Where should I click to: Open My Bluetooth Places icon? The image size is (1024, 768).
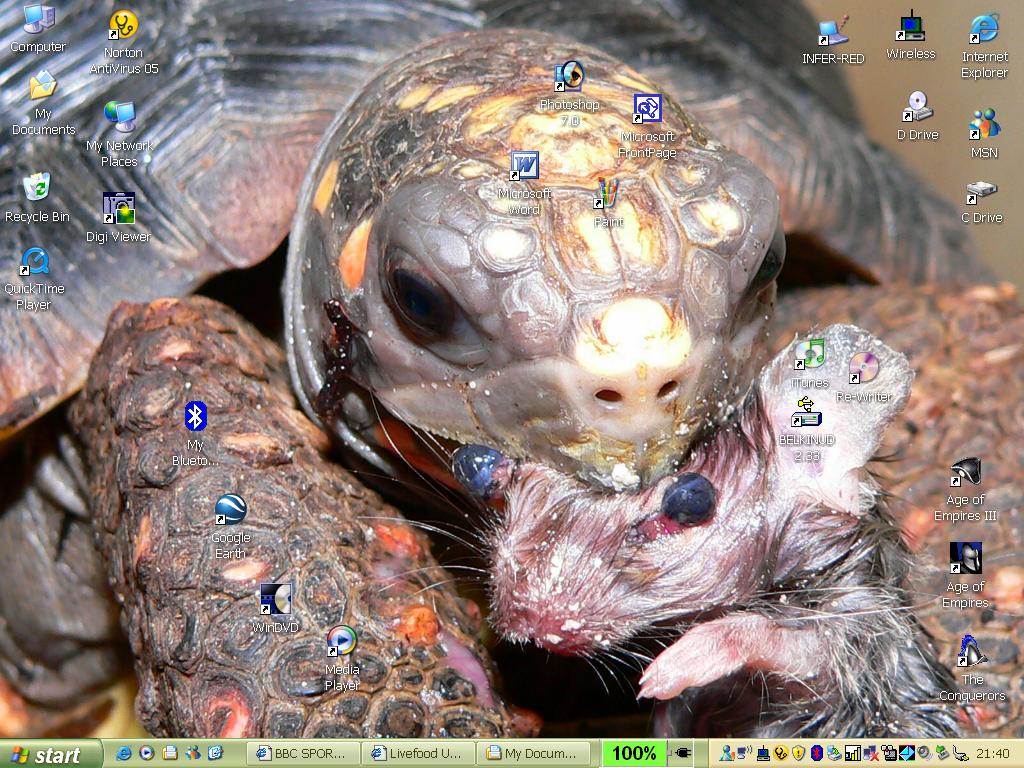click(x=195, y=434)
